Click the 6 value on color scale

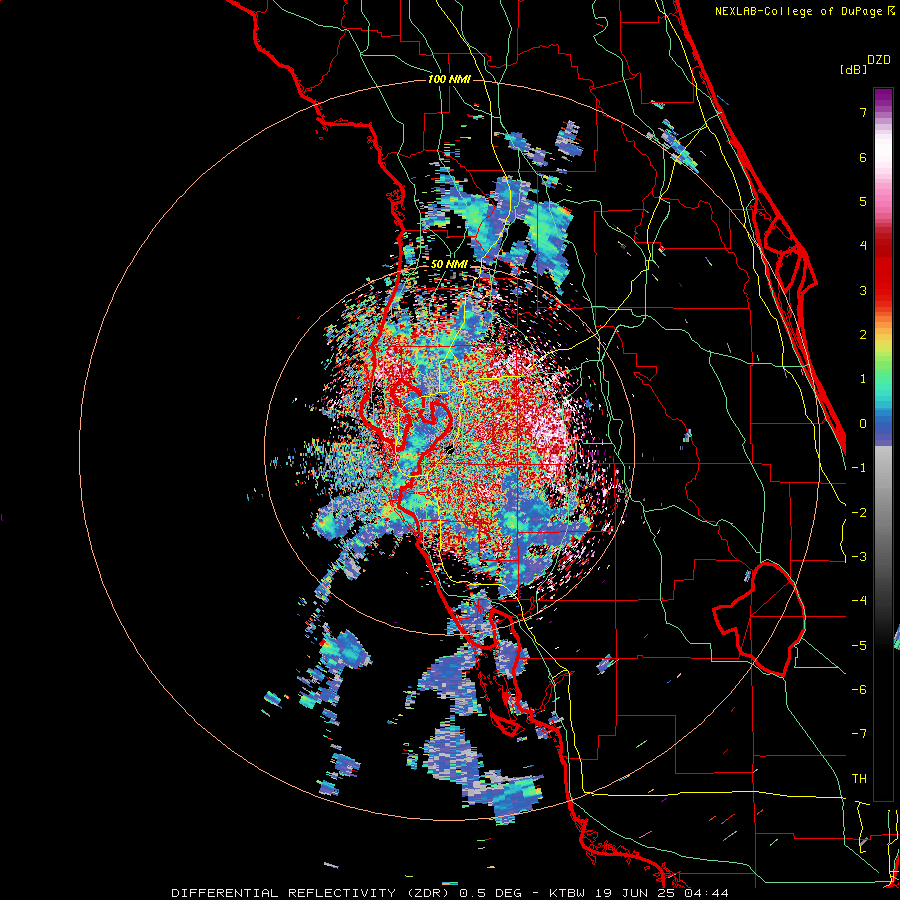click(863, 157)
